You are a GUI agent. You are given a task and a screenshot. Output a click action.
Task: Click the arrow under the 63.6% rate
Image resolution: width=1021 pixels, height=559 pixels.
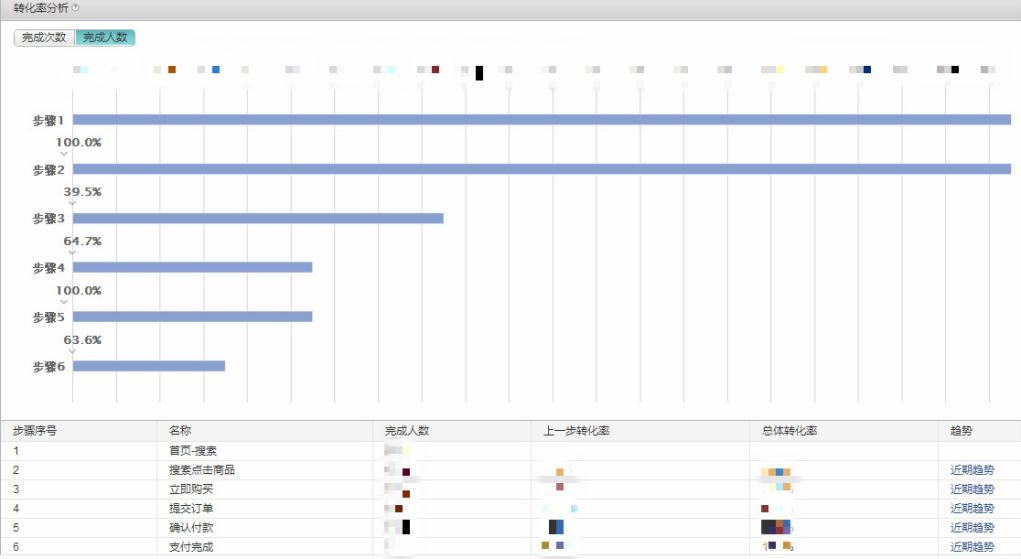[x=72, y=351]
